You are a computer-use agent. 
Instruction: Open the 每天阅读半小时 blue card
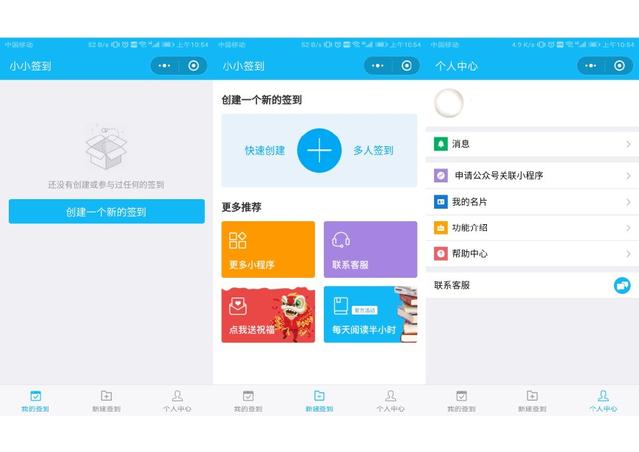(x=370, y=315)
